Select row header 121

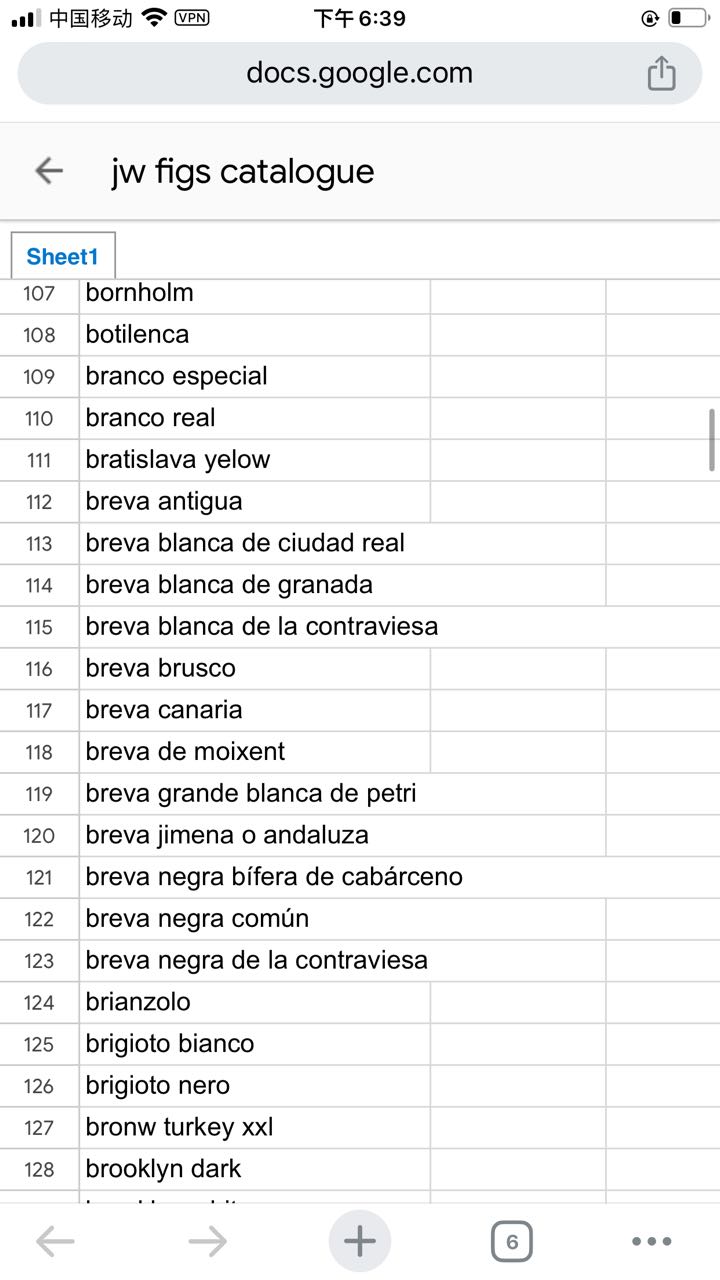[39, 877]
